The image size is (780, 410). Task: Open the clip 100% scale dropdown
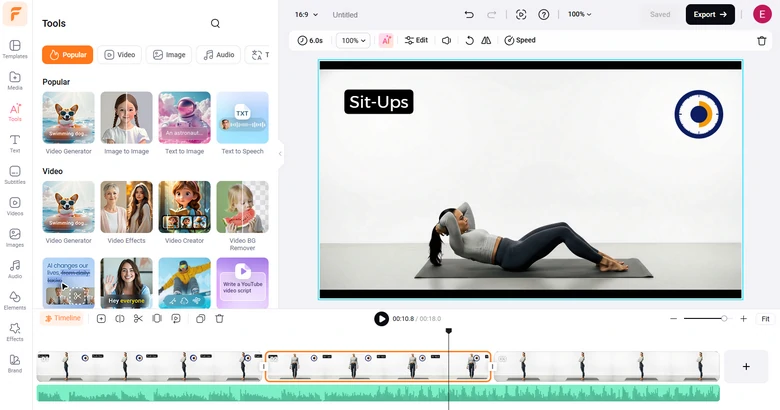coord(353,40)
